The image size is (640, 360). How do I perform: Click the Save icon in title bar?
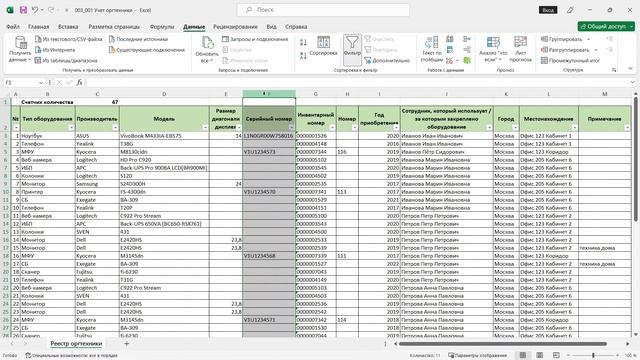tap(23, 10)
